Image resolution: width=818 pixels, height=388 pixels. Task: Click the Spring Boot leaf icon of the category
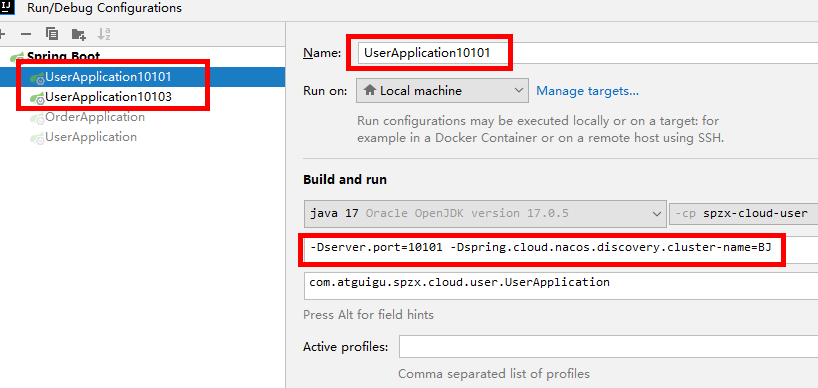pyautogui.click(x=17, y=56)
